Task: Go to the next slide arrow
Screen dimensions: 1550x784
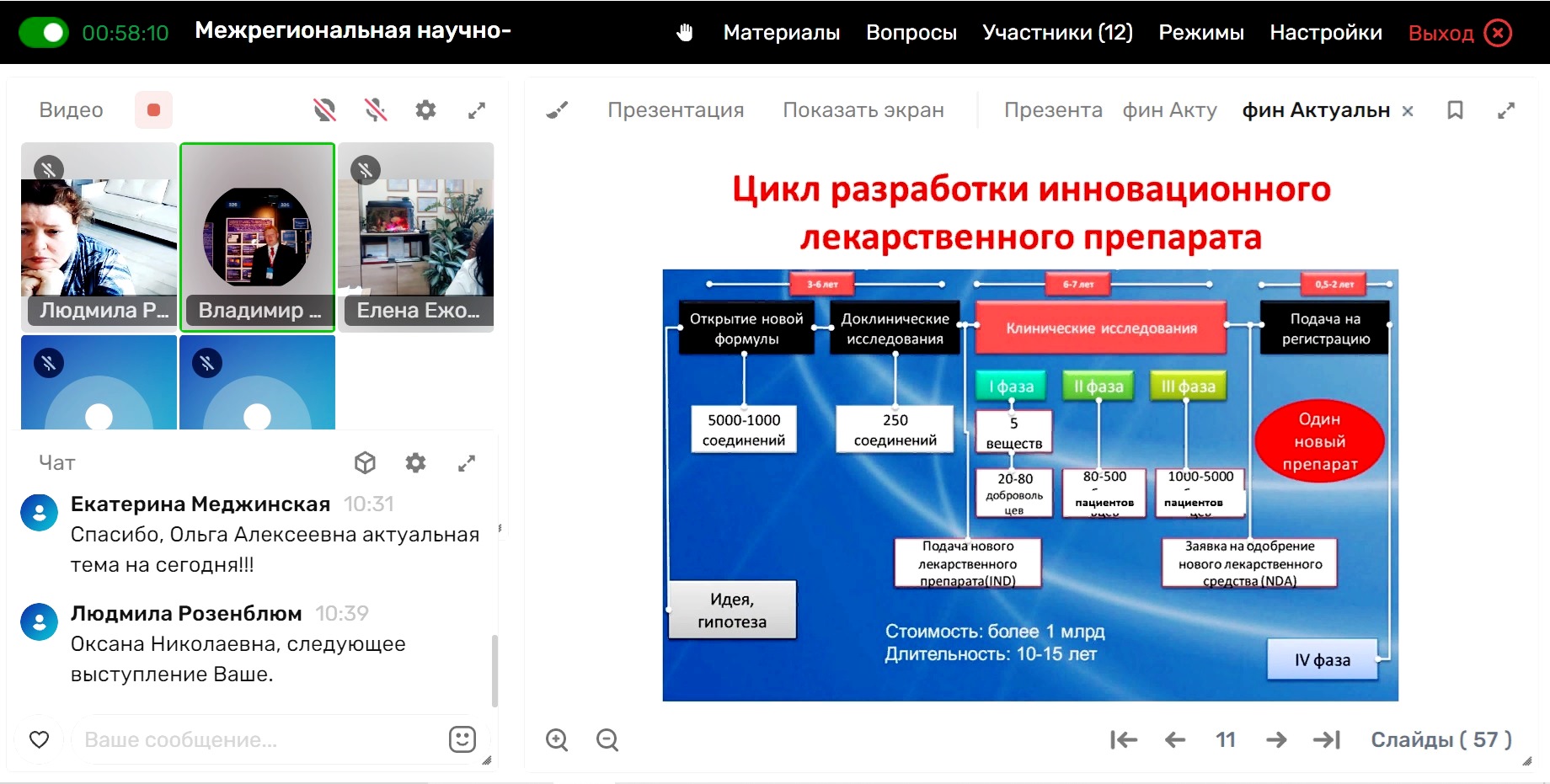Action: (x=1276, y=740)
